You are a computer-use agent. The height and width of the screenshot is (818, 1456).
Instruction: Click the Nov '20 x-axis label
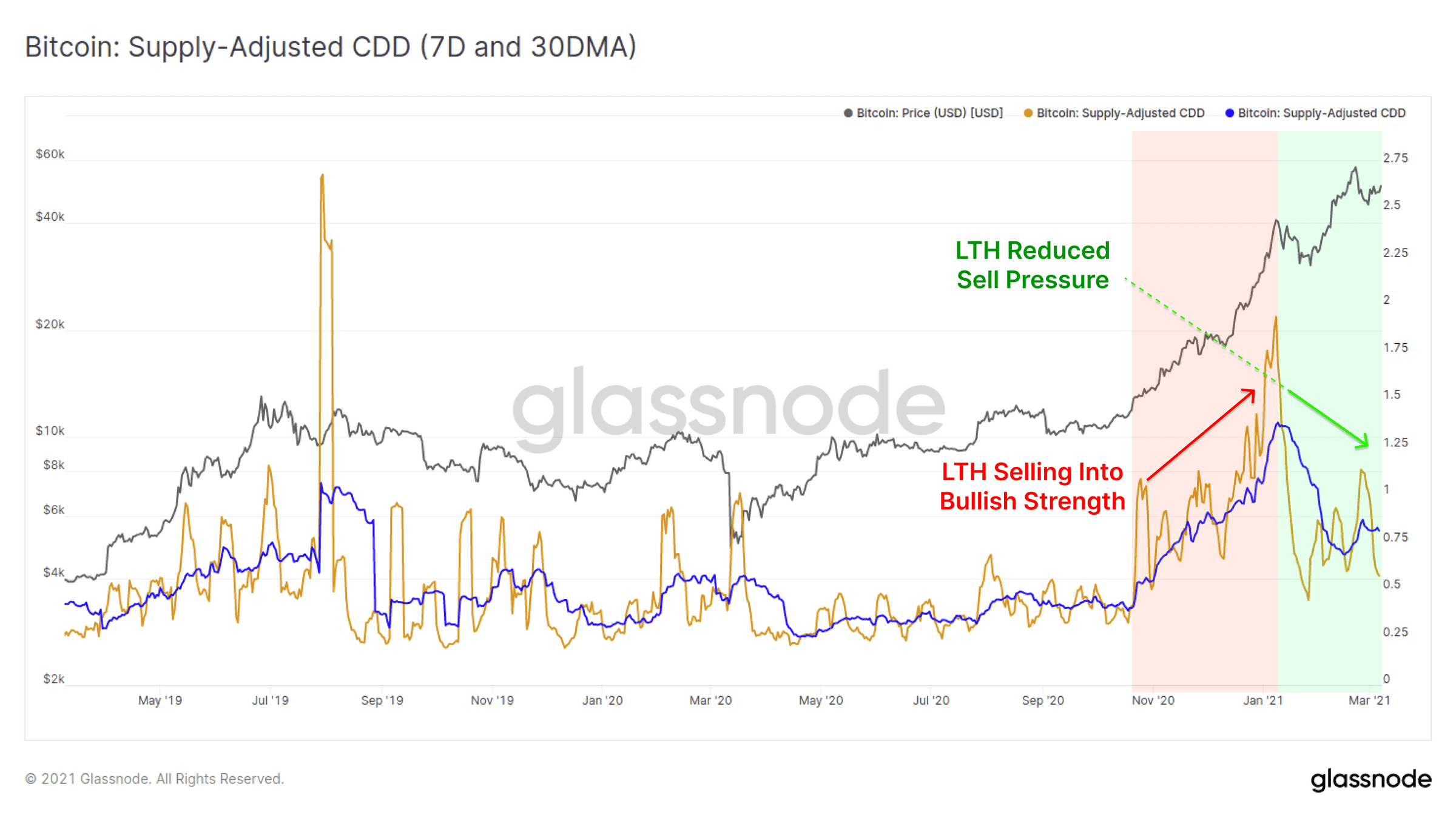(1153, 700)
